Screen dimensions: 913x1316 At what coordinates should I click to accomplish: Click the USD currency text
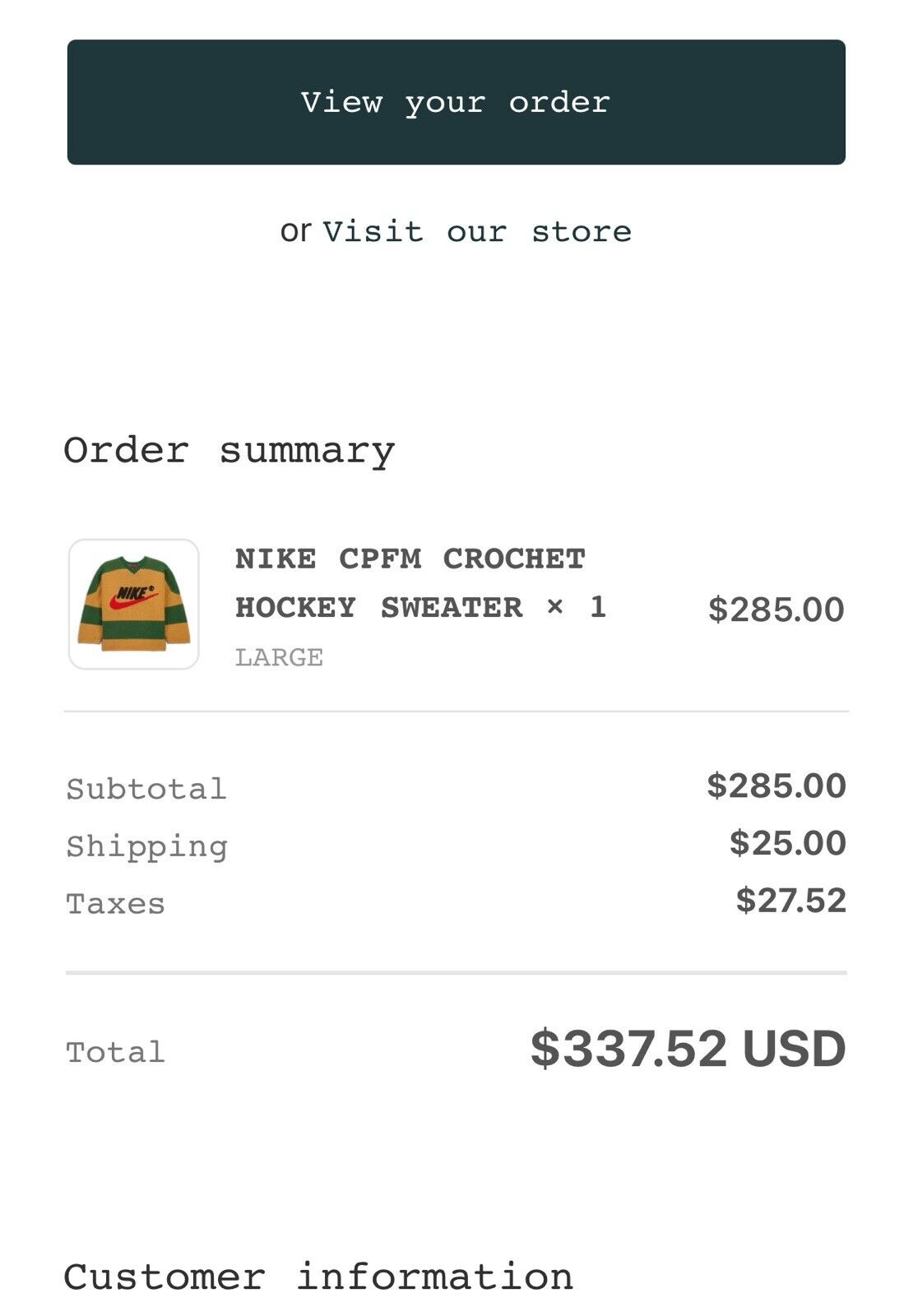[795, 1049]
